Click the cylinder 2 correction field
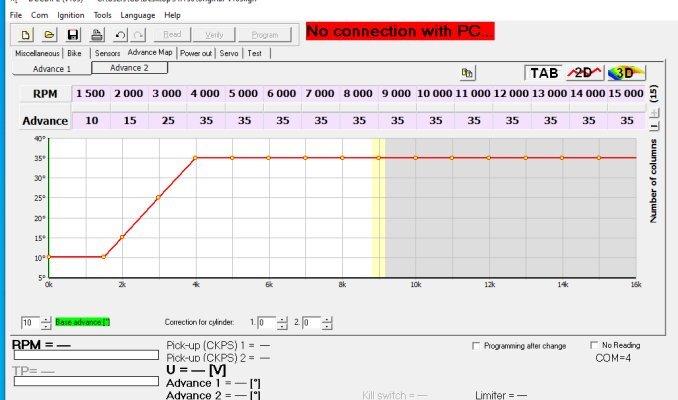This screenshot has width=678, height=400. pos(311,323)
